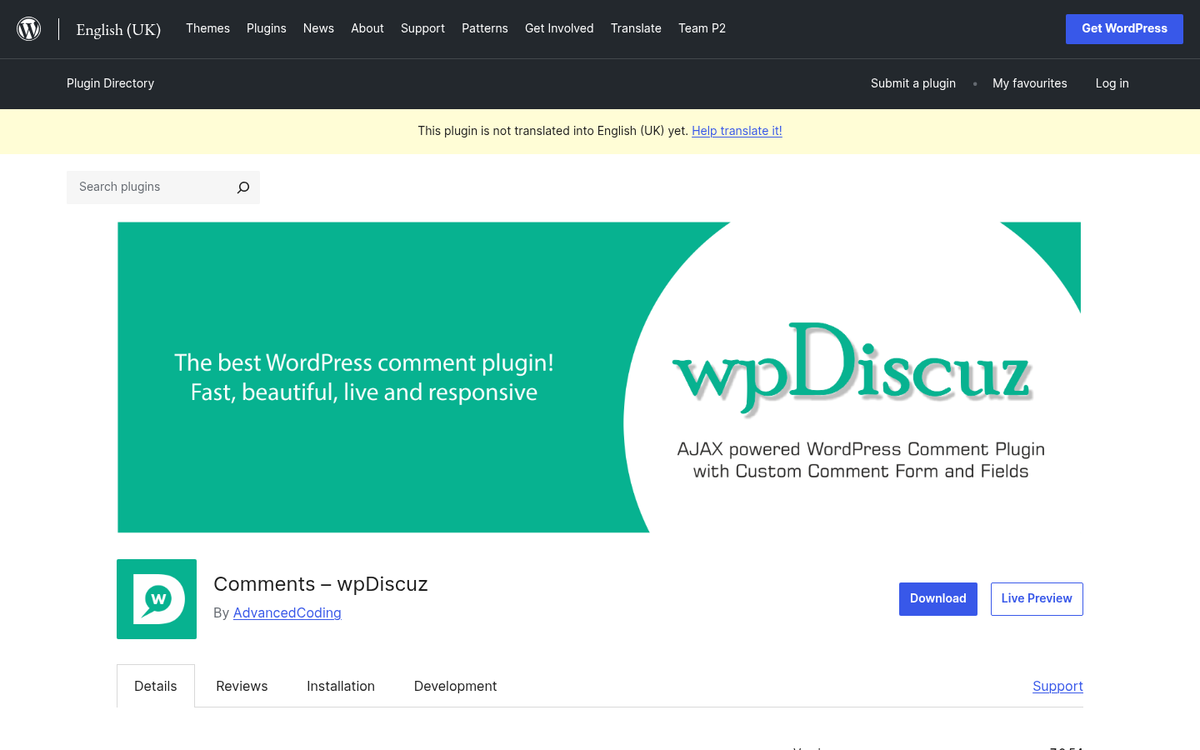This screenshot has height=750, width=1200.
Task: Click the Support link on the right
Action: pos(1057,686)
